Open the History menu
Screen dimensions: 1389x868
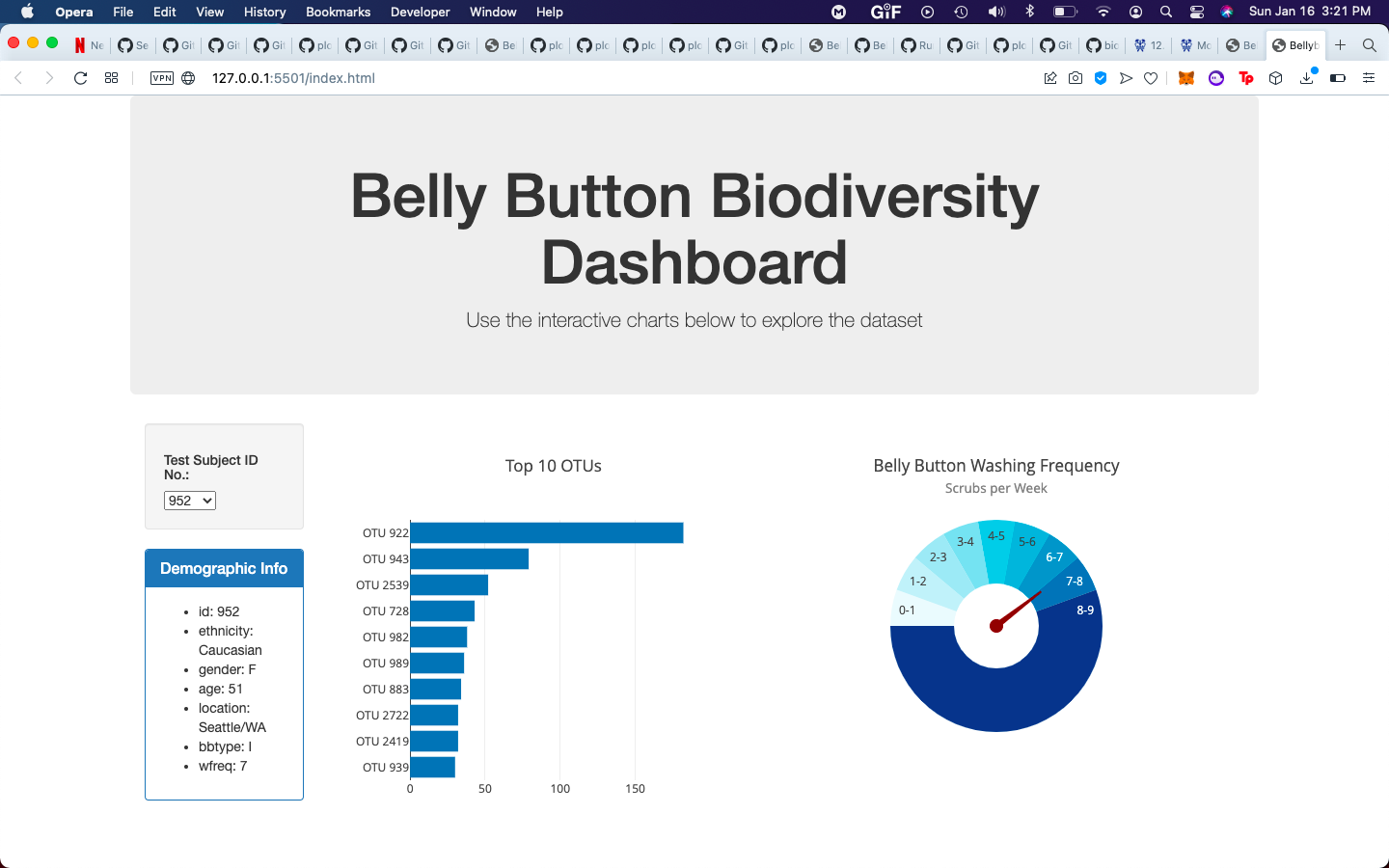pyautogui.click(x=264, y=12)
